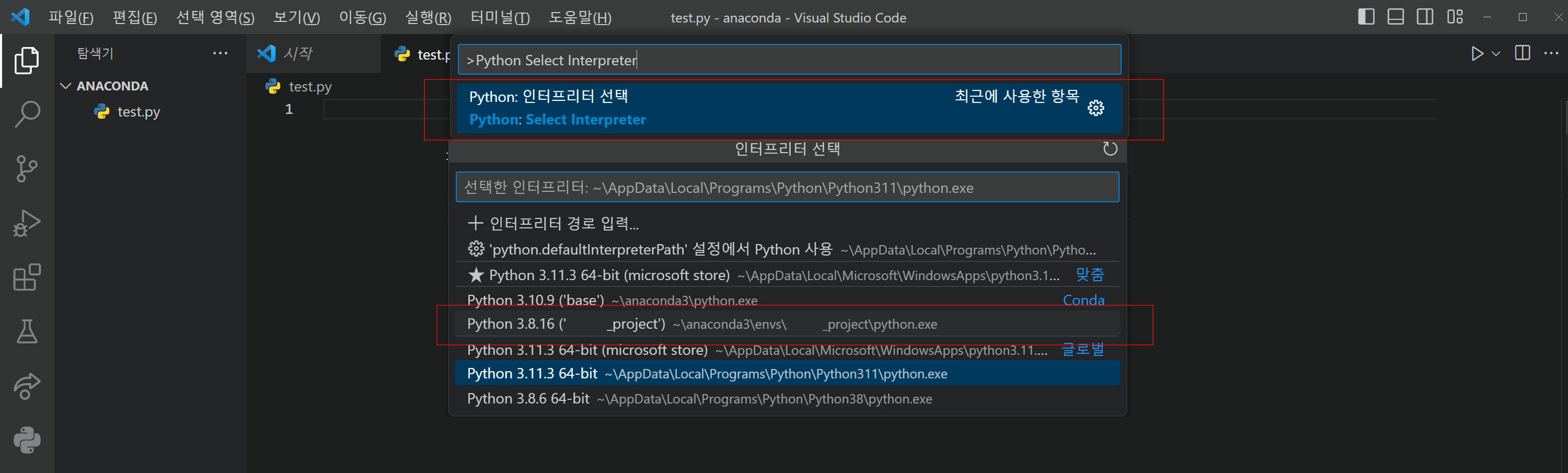Image resolution: width=1568 pixels, height=473 pixels.
Task: Select Python 3.11.3 64-bit Python311 interpreter
Action: (787, 373)
